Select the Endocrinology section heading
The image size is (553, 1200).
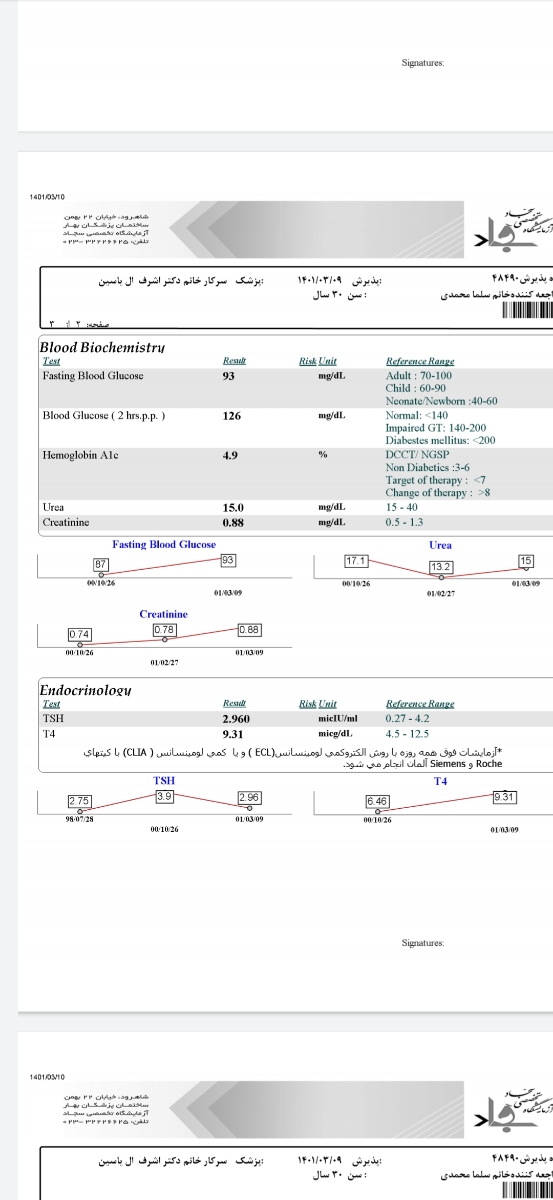click(85, 690)
